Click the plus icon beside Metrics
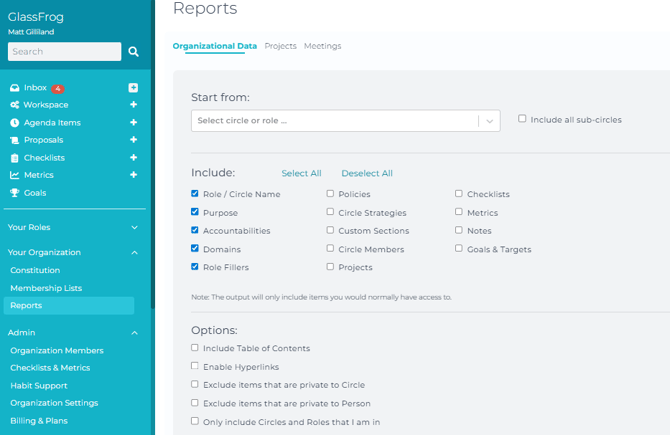Viewport: 670px width, 435px height. pos(133,175)
